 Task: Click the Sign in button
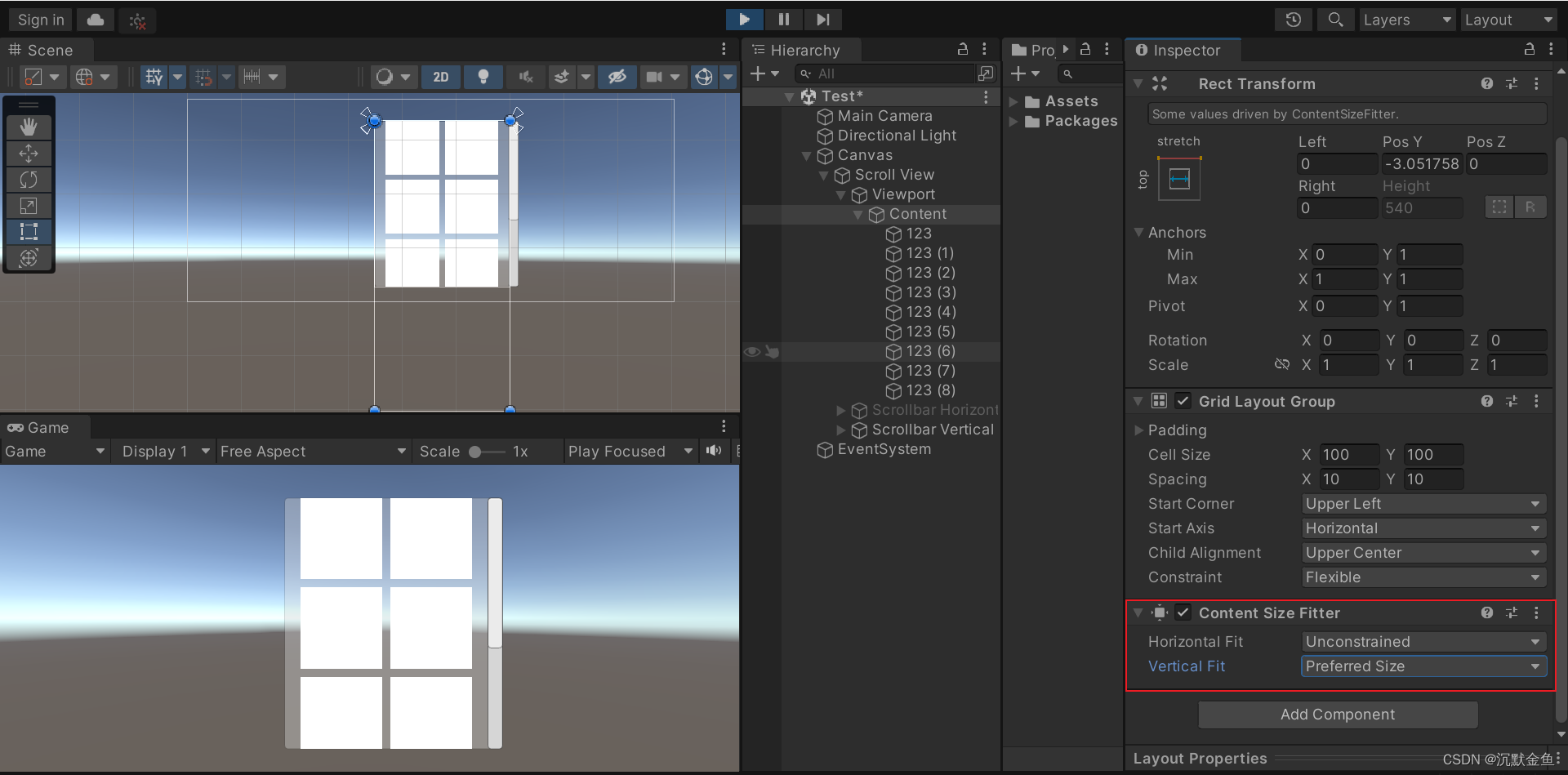(x=41, y=20)
